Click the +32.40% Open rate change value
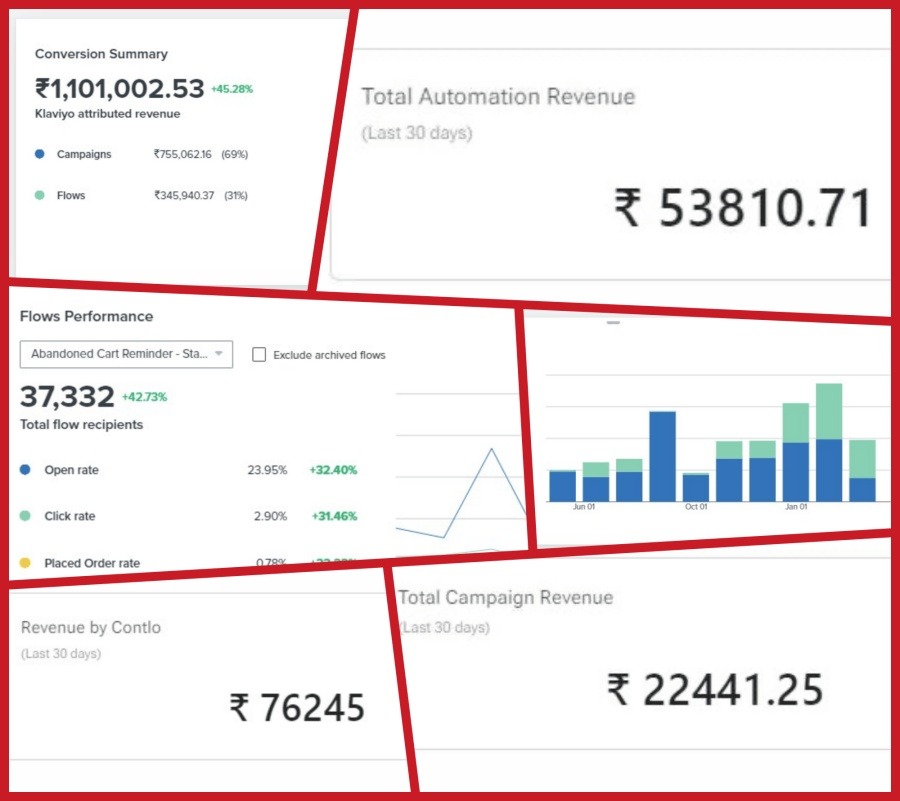The image size is (900, 801). [332, 470]
